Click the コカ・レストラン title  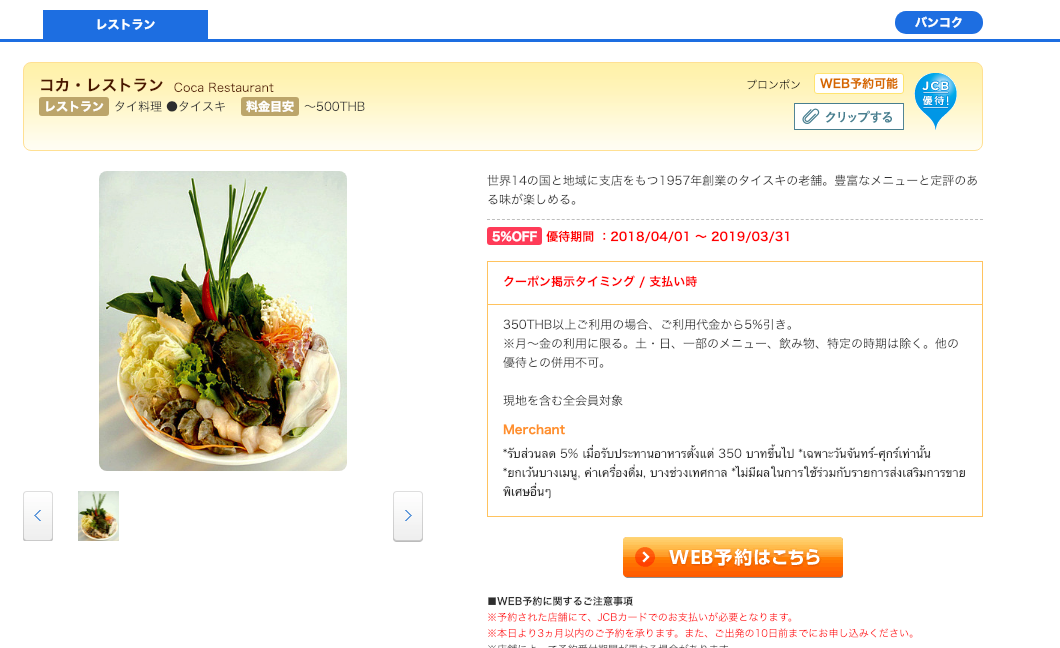pos(101,85)
